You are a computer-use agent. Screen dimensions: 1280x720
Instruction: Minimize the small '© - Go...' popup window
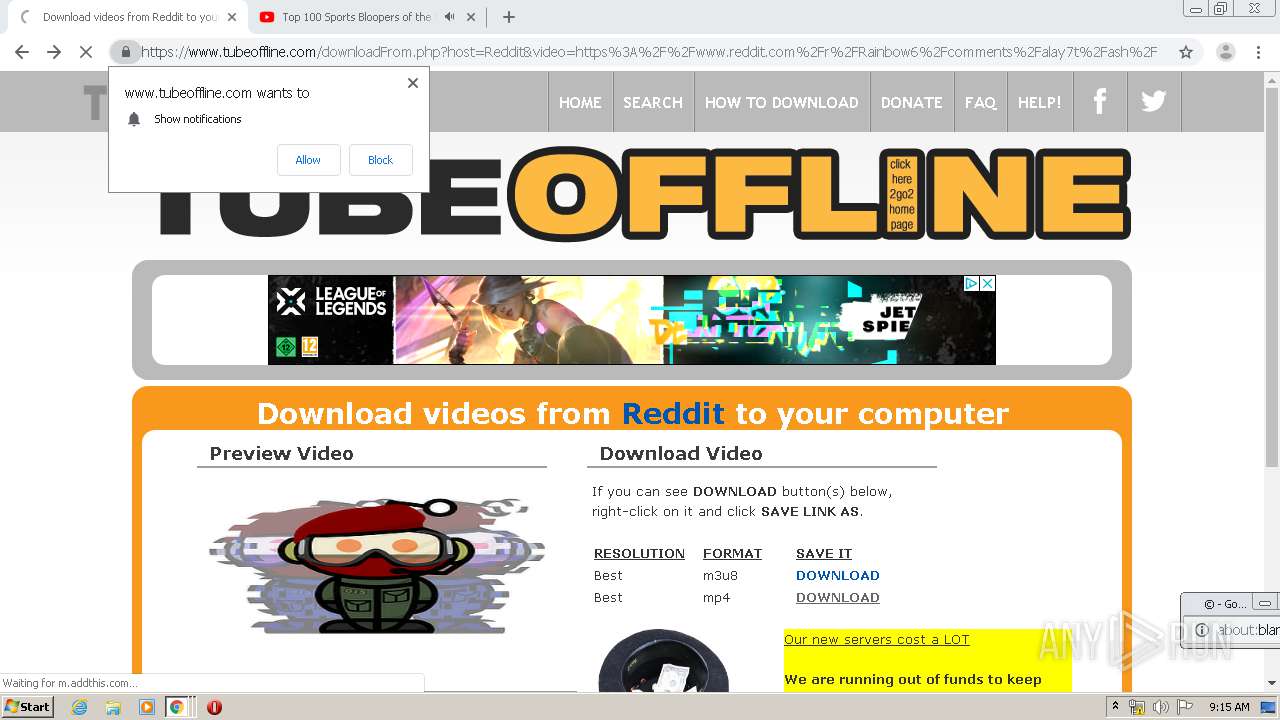pyautogui.click(x=1265, y=604)
